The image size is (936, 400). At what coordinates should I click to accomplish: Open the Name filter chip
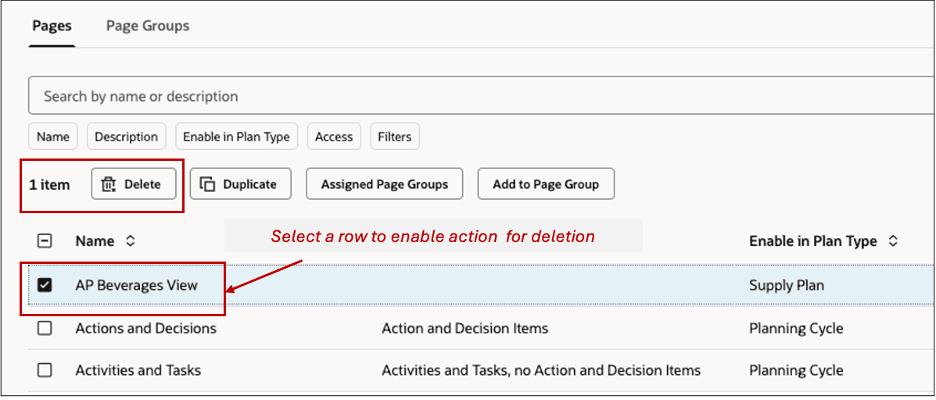(53, 137)
